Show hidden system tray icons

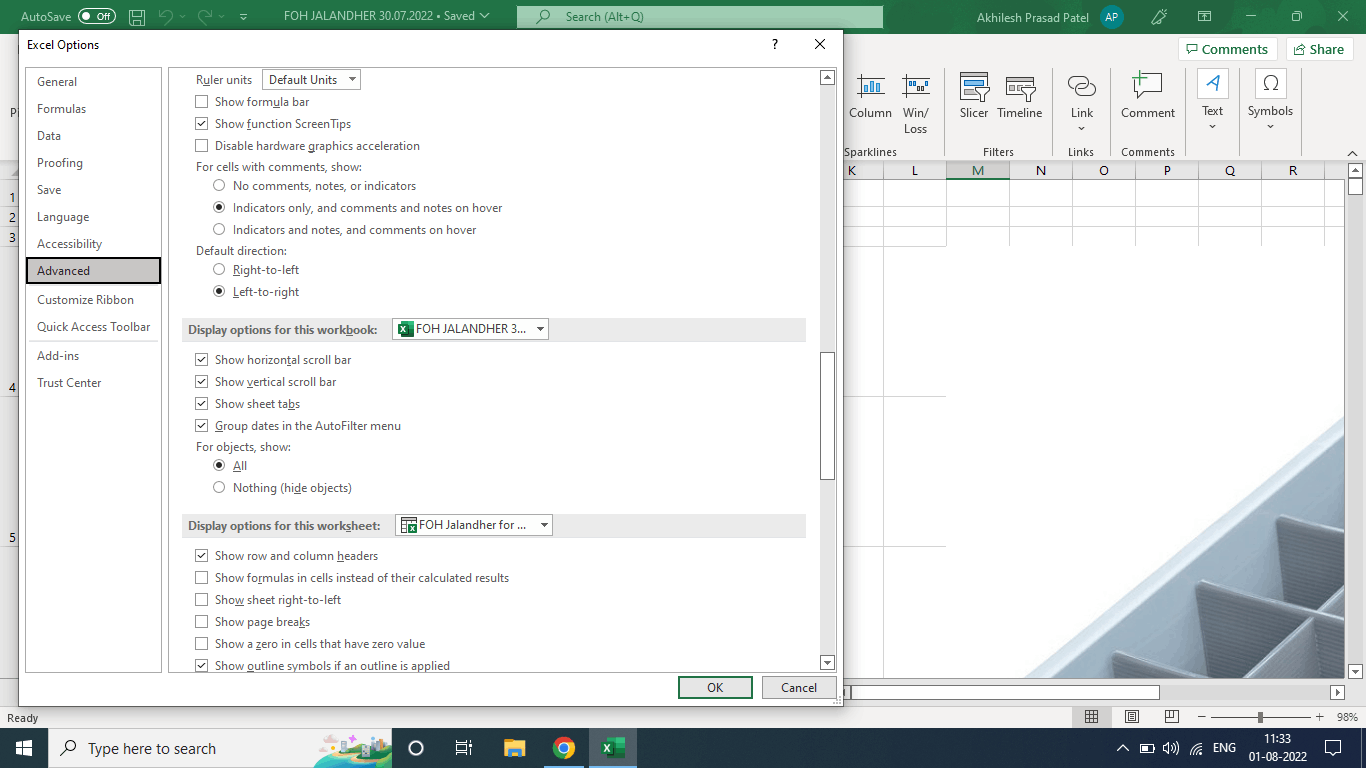pyautogui.click(x=1122, y=748)
